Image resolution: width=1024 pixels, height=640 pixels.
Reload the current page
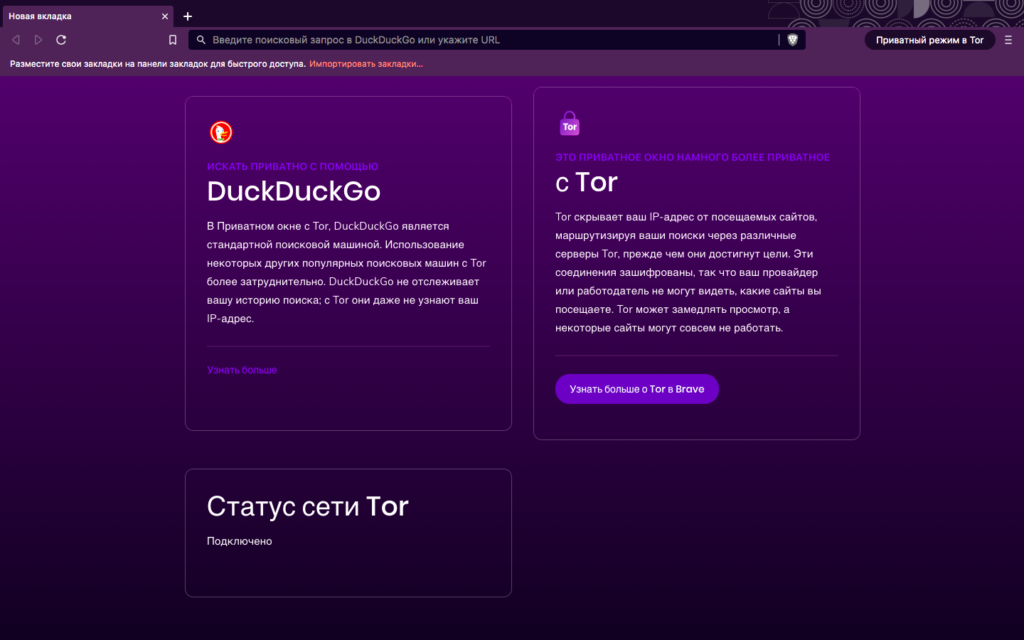[61, 40]
